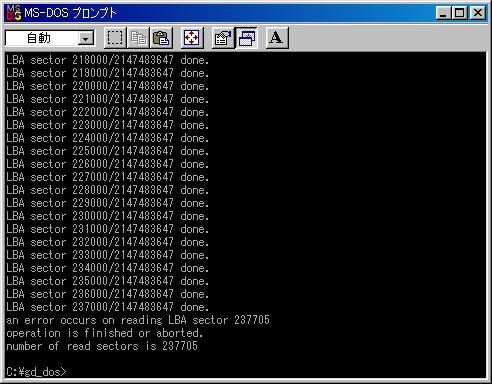
Task: Maximize the MS-DOS prompt window
Action: coord(459,13)
